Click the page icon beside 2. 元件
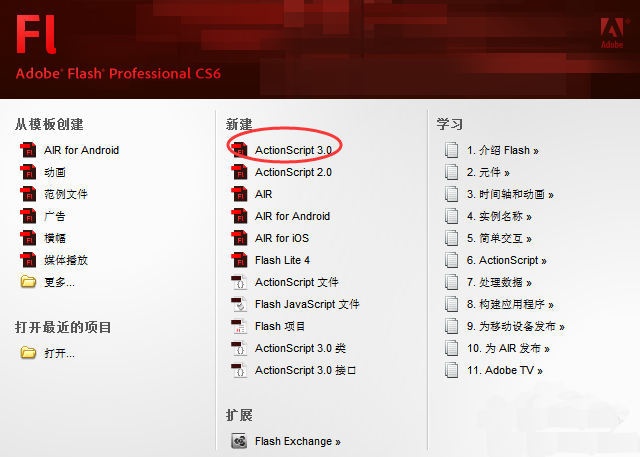This screenshot has height=457, width=640. pos(451,172)
